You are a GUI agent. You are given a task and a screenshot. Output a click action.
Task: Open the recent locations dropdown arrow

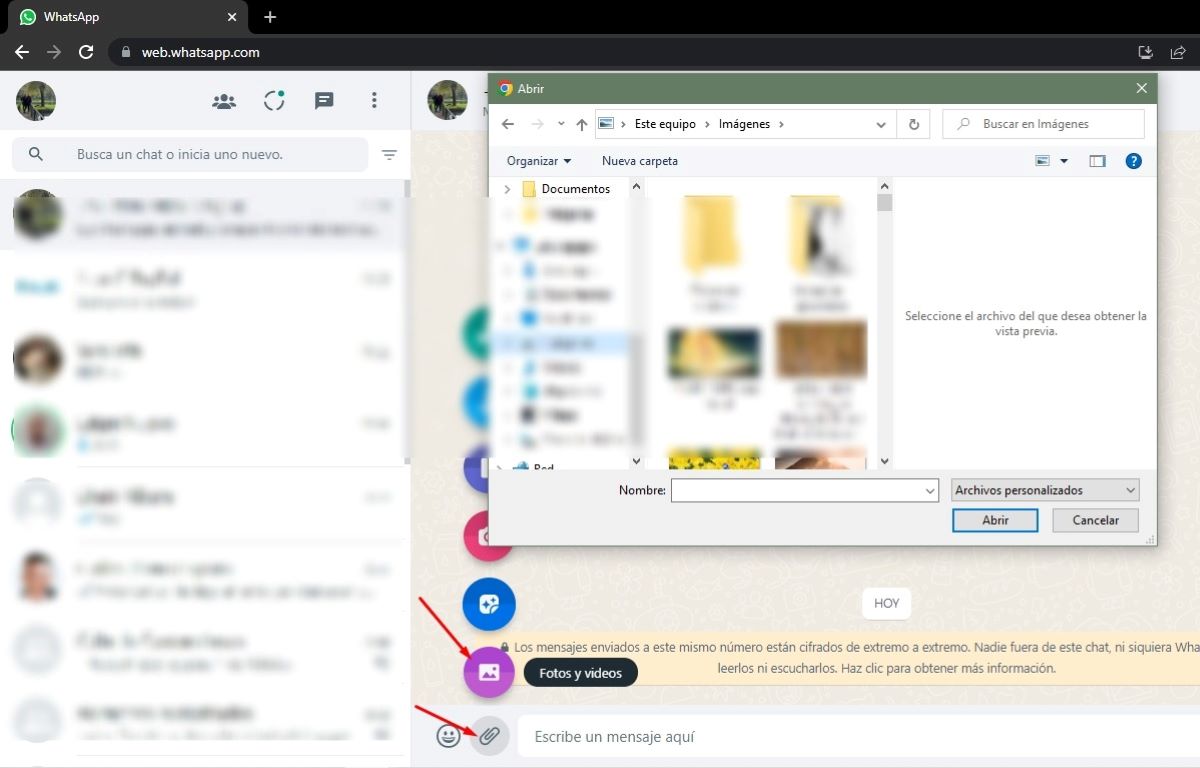(560, 124)
